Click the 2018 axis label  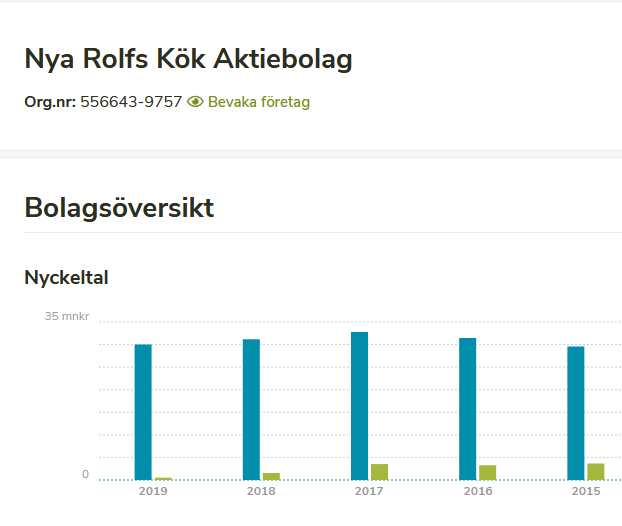coord(261,491)
